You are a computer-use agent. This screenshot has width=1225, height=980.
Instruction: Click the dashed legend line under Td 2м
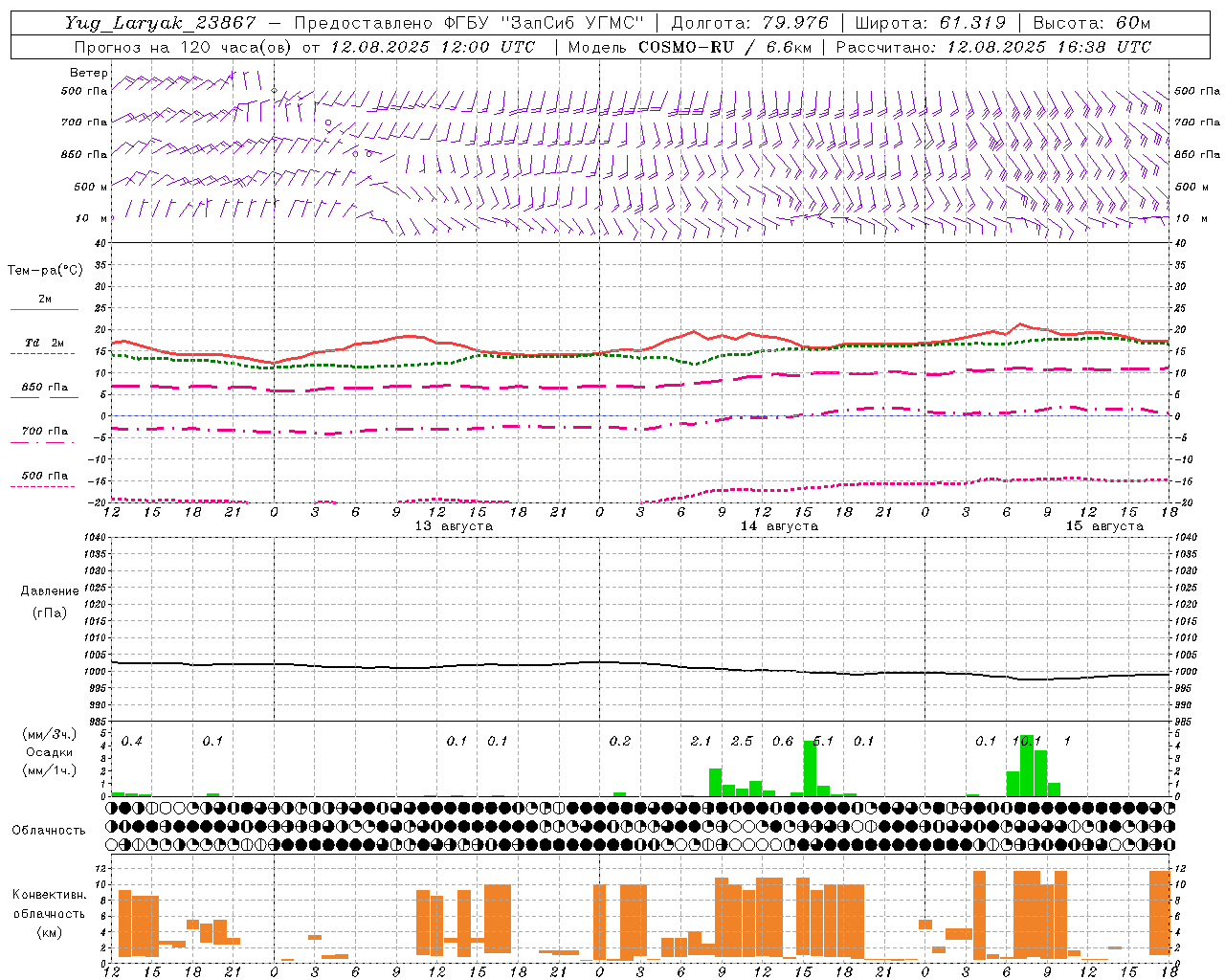coord(43,353)
